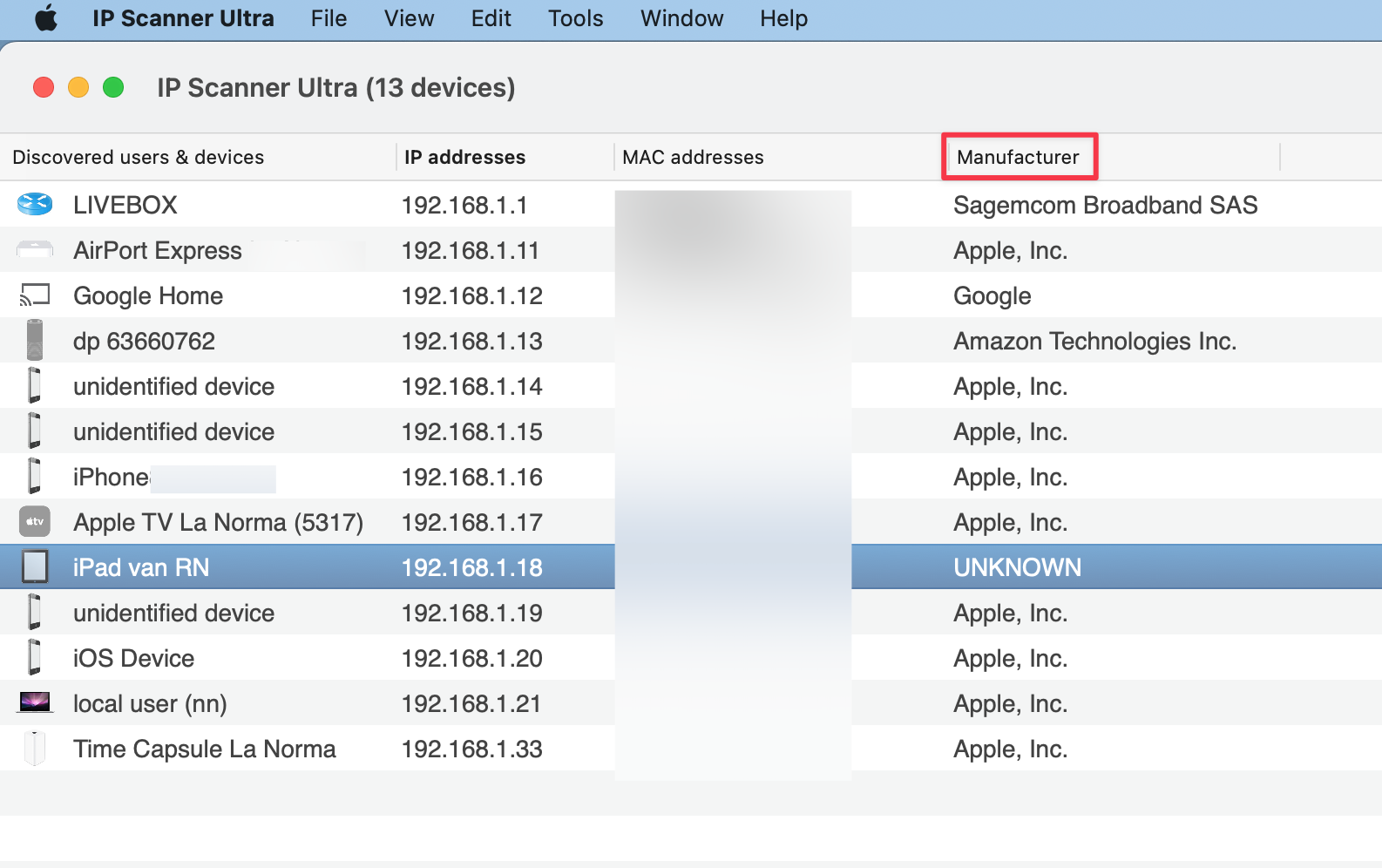Open the Window menu
The height and width of the screenshot is (868, 1382).
click(681, 18)
